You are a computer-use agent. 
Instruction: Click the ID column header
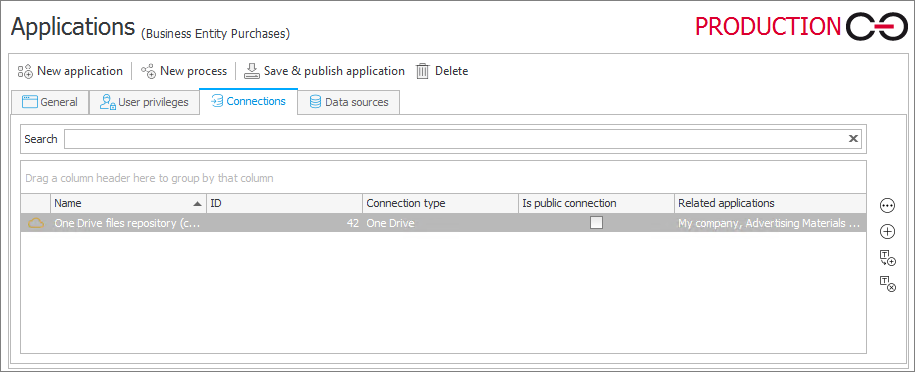(x=284, y=203)
